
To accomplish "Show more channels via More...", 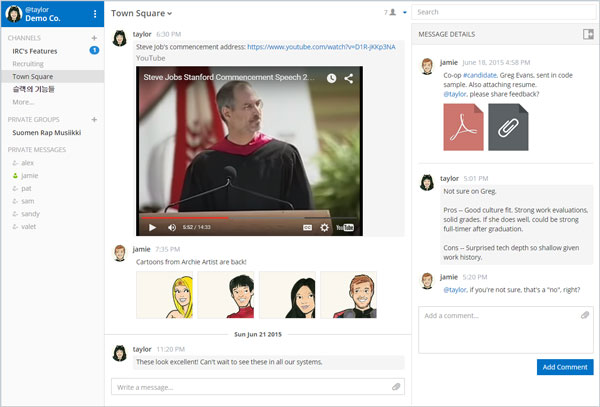I will (x=24, y=102).
